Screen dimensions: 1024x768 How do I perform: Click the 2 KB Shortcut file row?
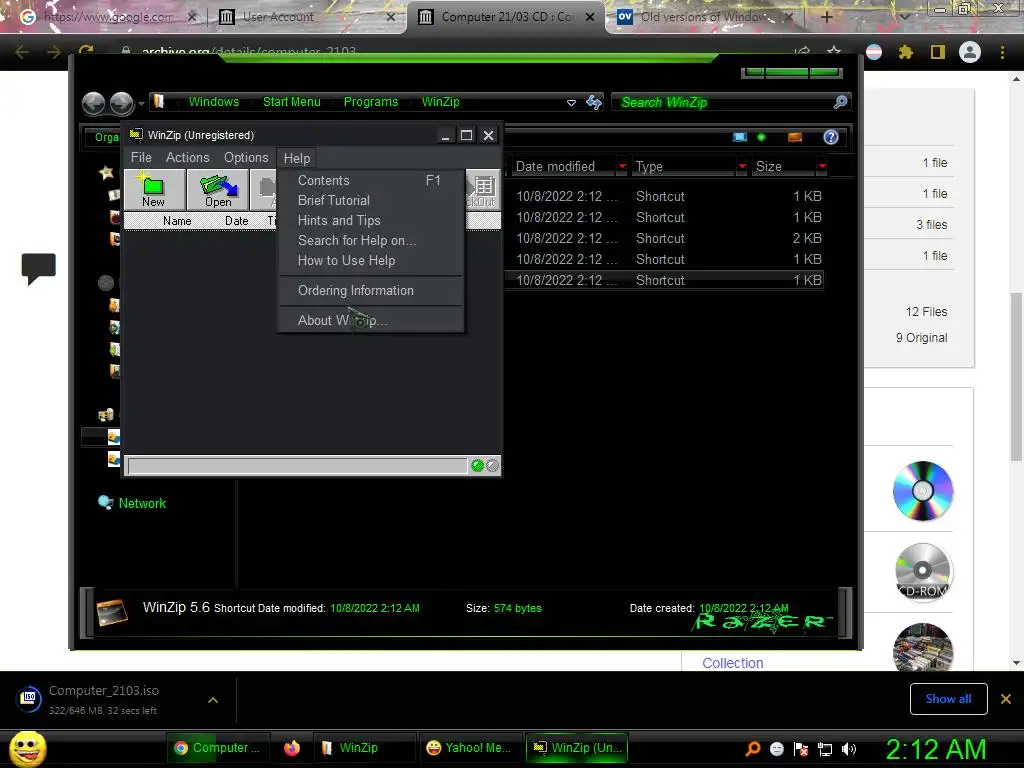click(664, 238)
